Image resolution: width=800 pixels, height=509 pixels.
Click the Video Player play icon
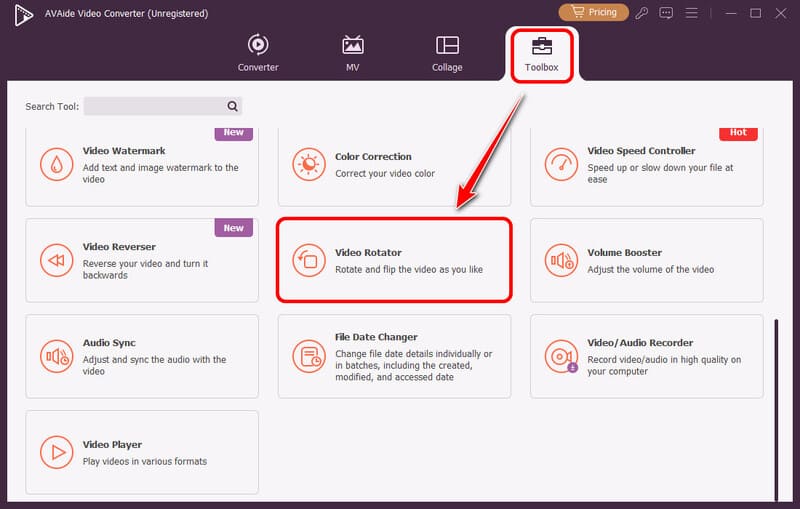[x=57, y=452]
